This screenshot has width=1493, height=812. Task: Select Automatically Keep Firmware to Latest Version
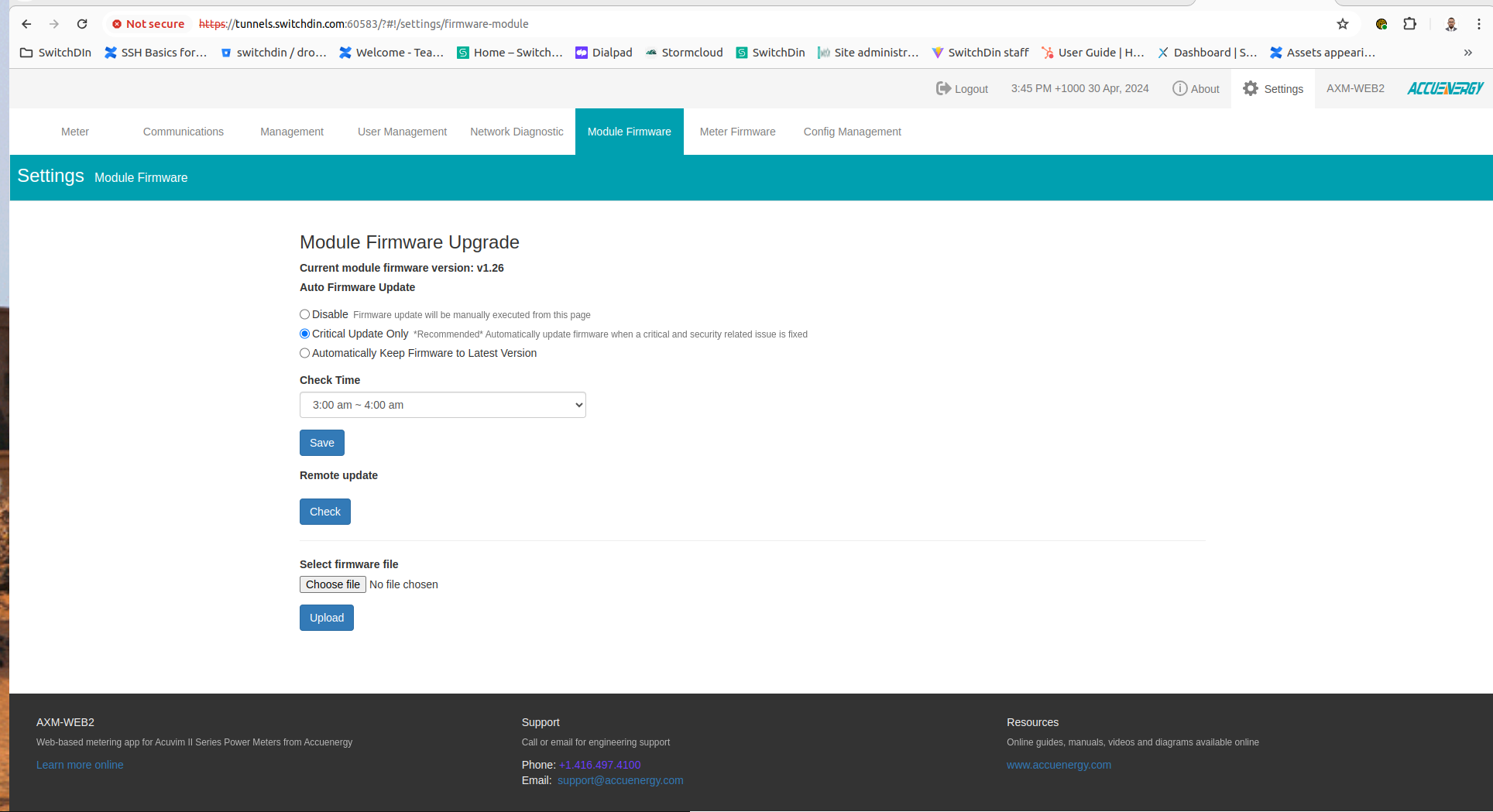point(305,353)
